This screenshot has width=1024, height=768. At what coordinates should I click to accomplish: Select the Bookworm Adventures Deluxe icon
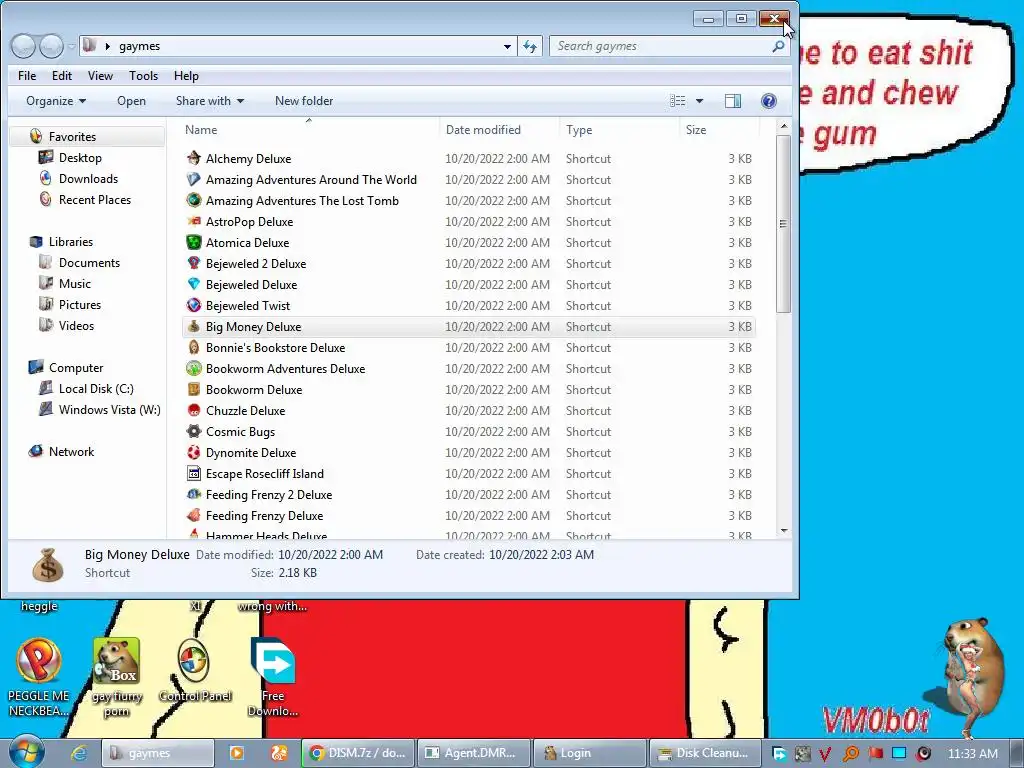click(193, 368)
